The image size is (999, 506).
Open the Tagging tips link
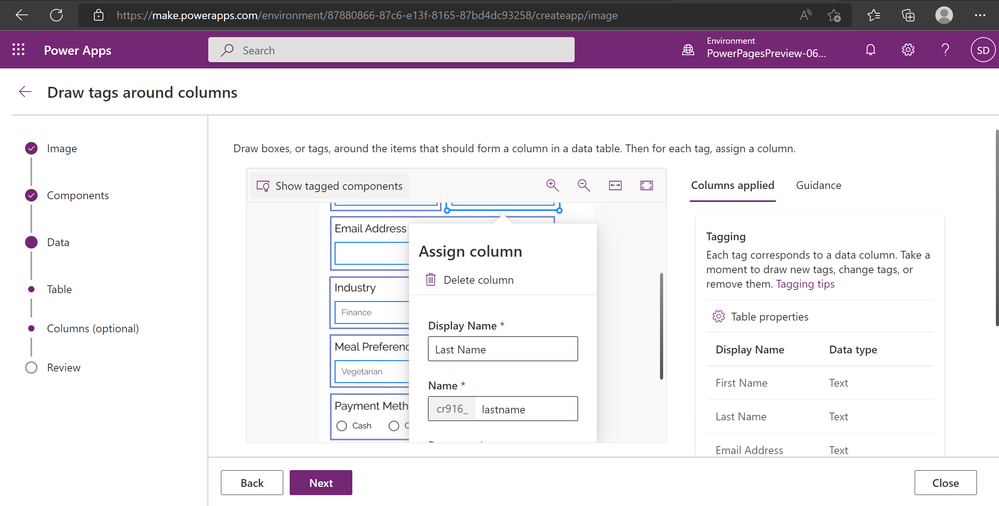(x=805, y=284)
